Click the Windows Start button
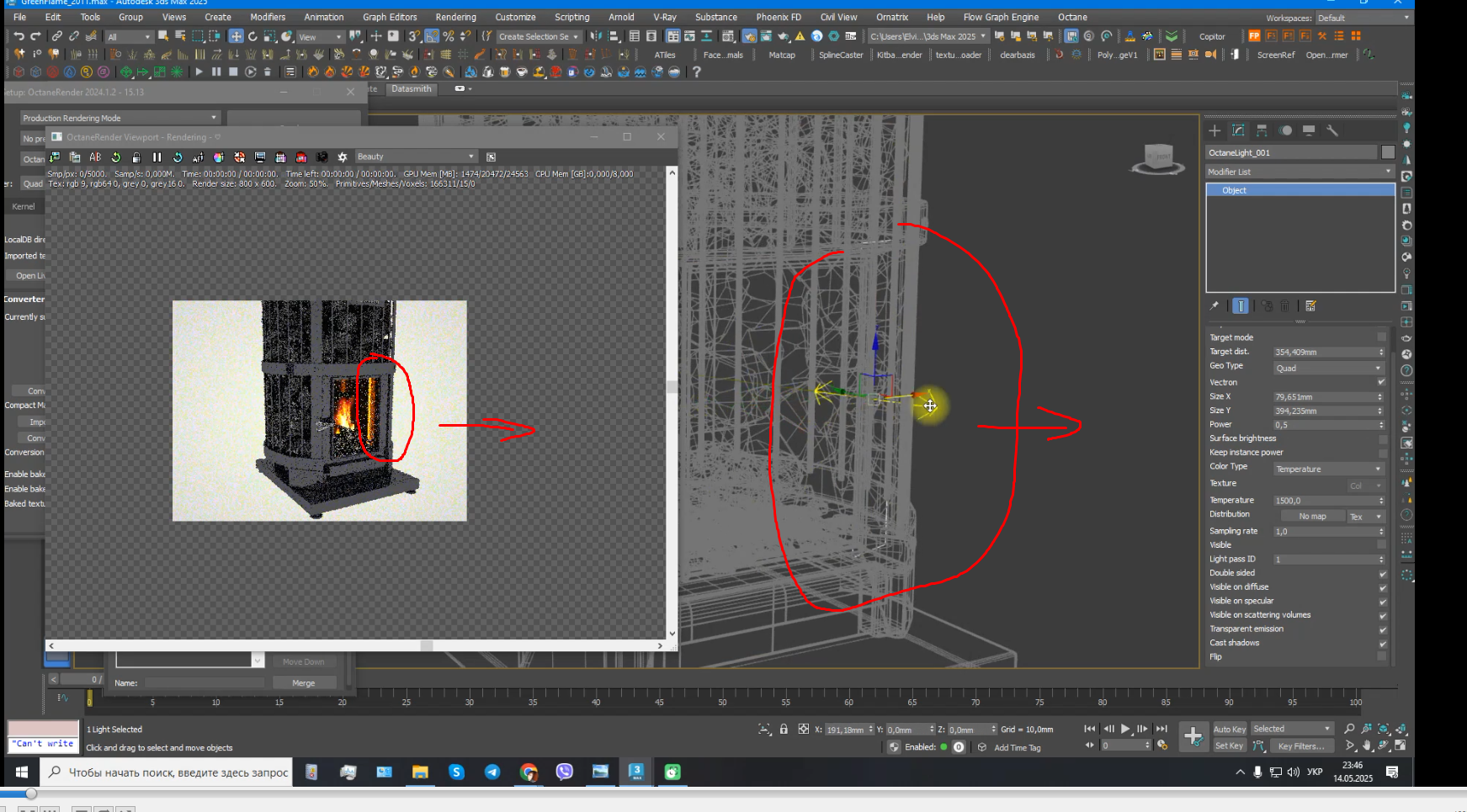1467x812 pixels. coord(22,772)
